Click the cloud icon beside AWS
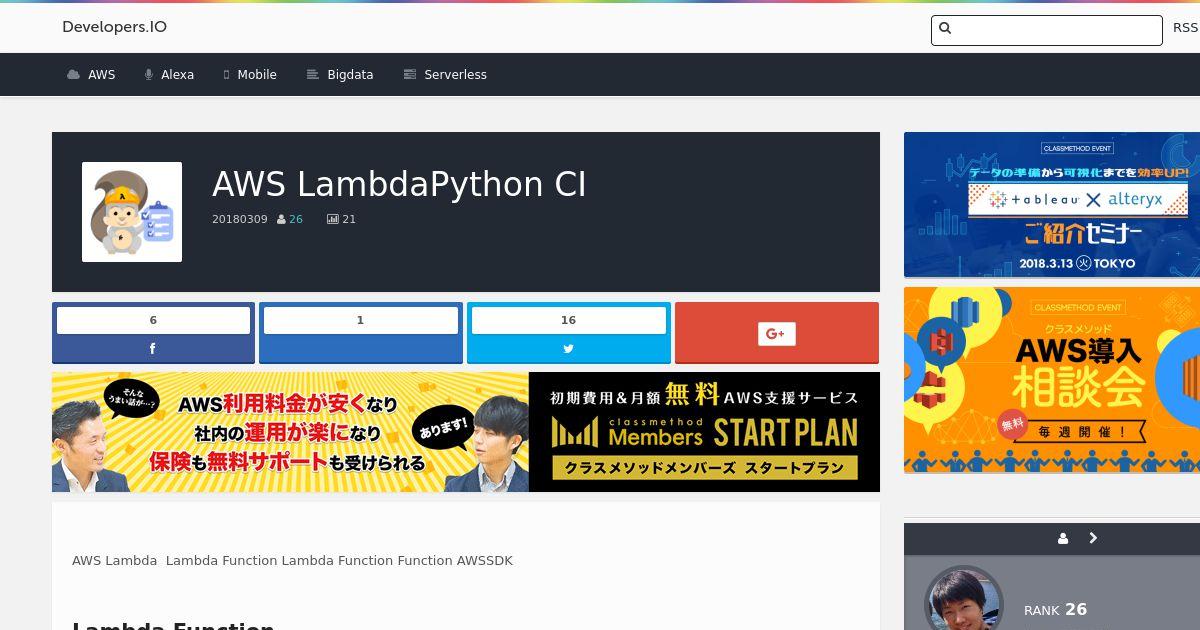The width and height of the screenshot is (1200, 630). [x=73, y=75]
